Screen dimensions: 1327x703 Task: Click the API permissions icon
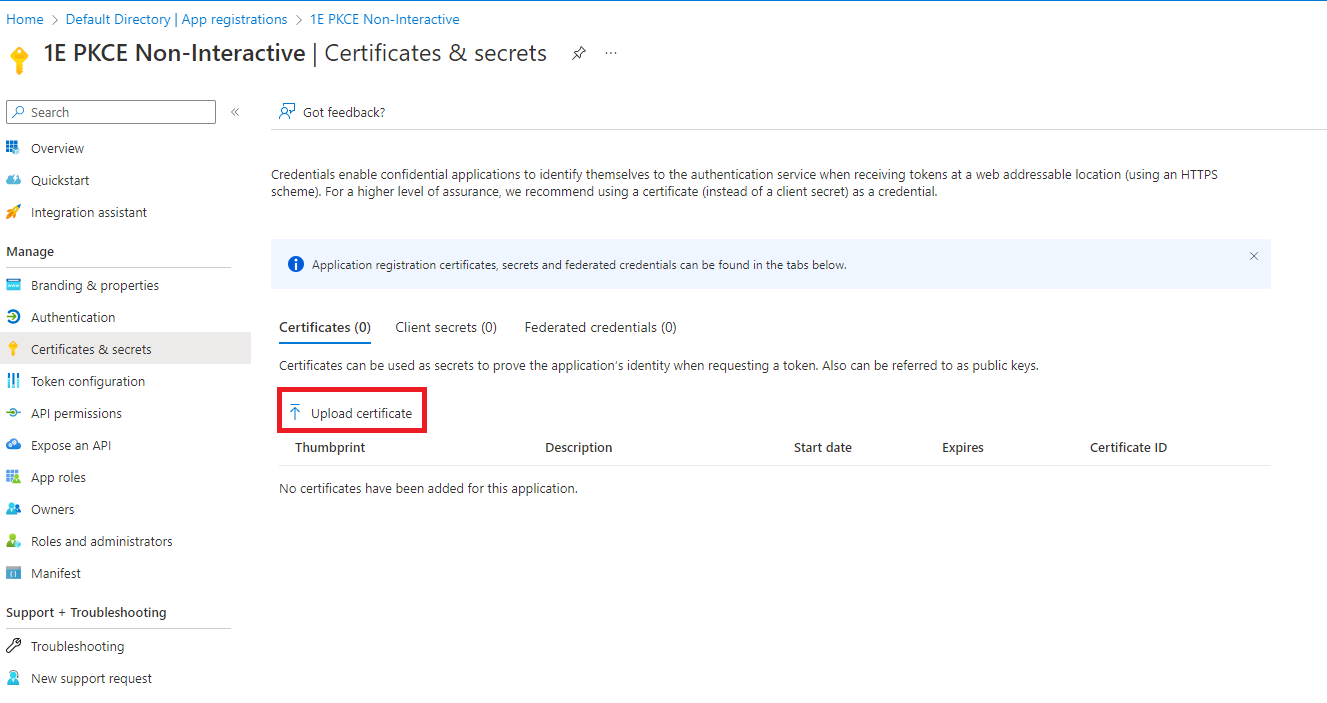point(13,413)
